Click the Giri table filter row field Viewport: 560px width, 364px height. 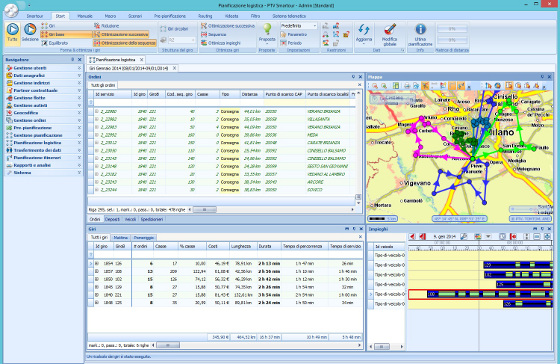point(228,254)
